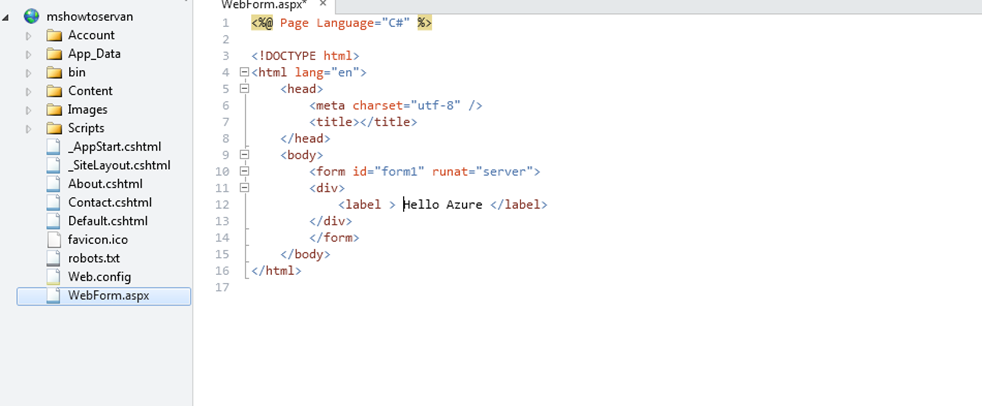Click the Web.config file icon
The width and height of the screenshot is (982, 406).
pos(54,276)
